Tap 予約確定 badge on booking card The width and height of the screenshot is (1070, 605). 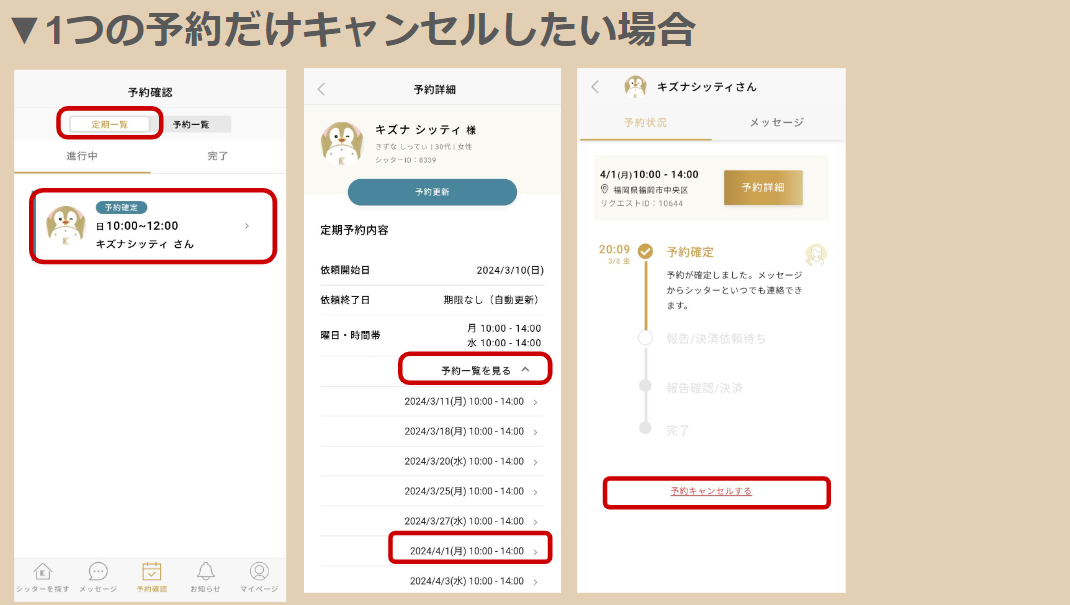click(x=121, y=207)
